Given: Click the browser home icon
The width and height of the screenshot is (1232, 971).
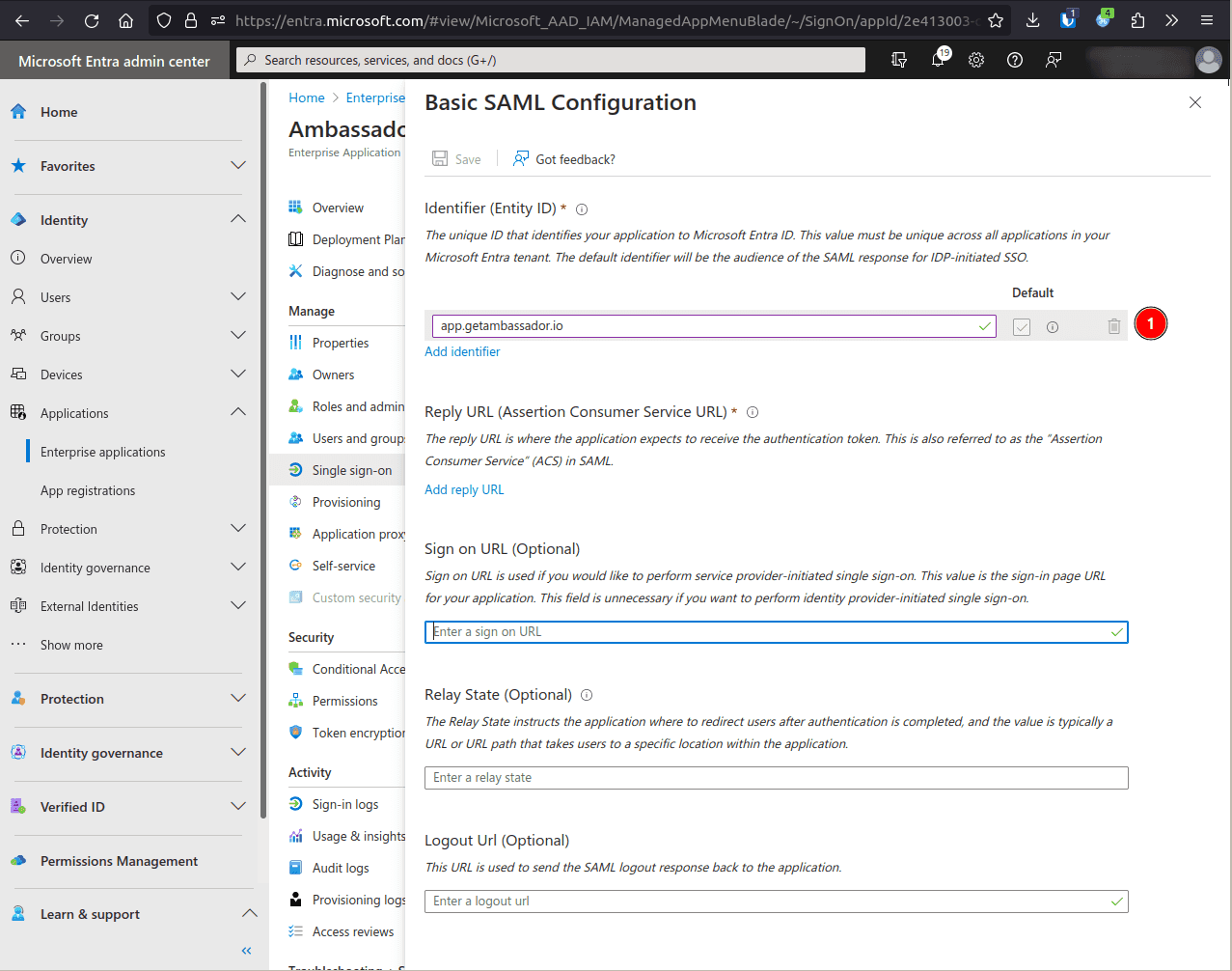Looking at the screenshot, I should [x=125, y=20].
